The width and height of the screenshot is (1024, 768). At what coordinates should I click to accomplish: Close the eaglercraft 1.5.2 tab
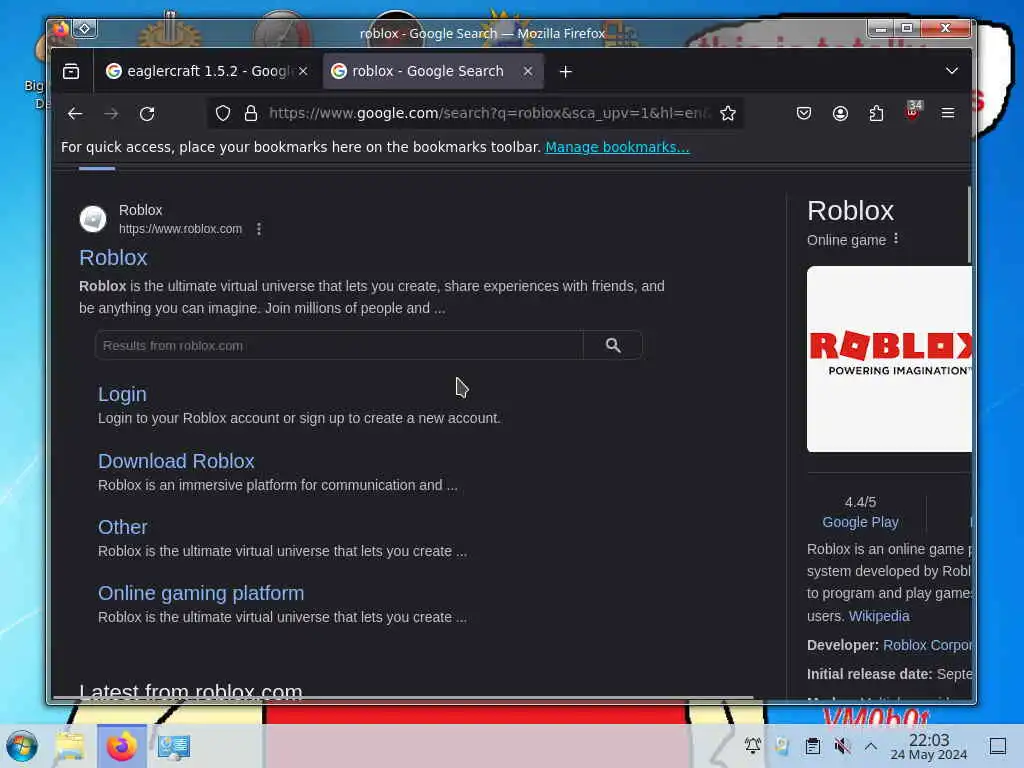303,71
